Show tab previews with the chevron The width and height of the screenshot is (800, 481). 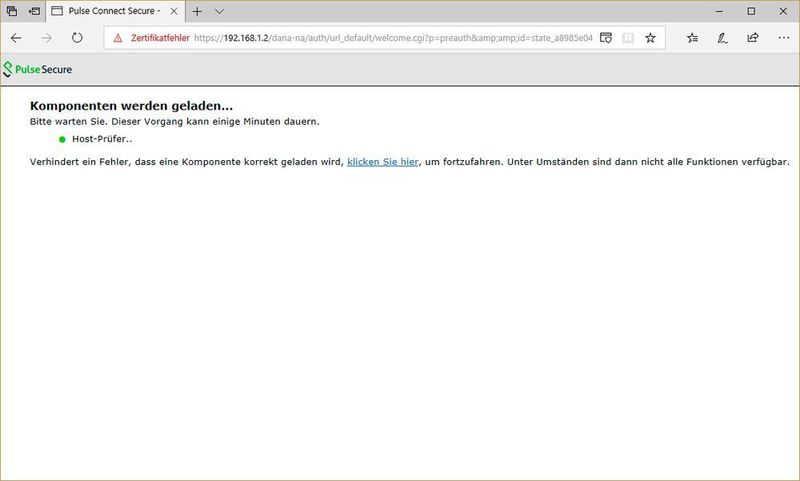[219, 11]
